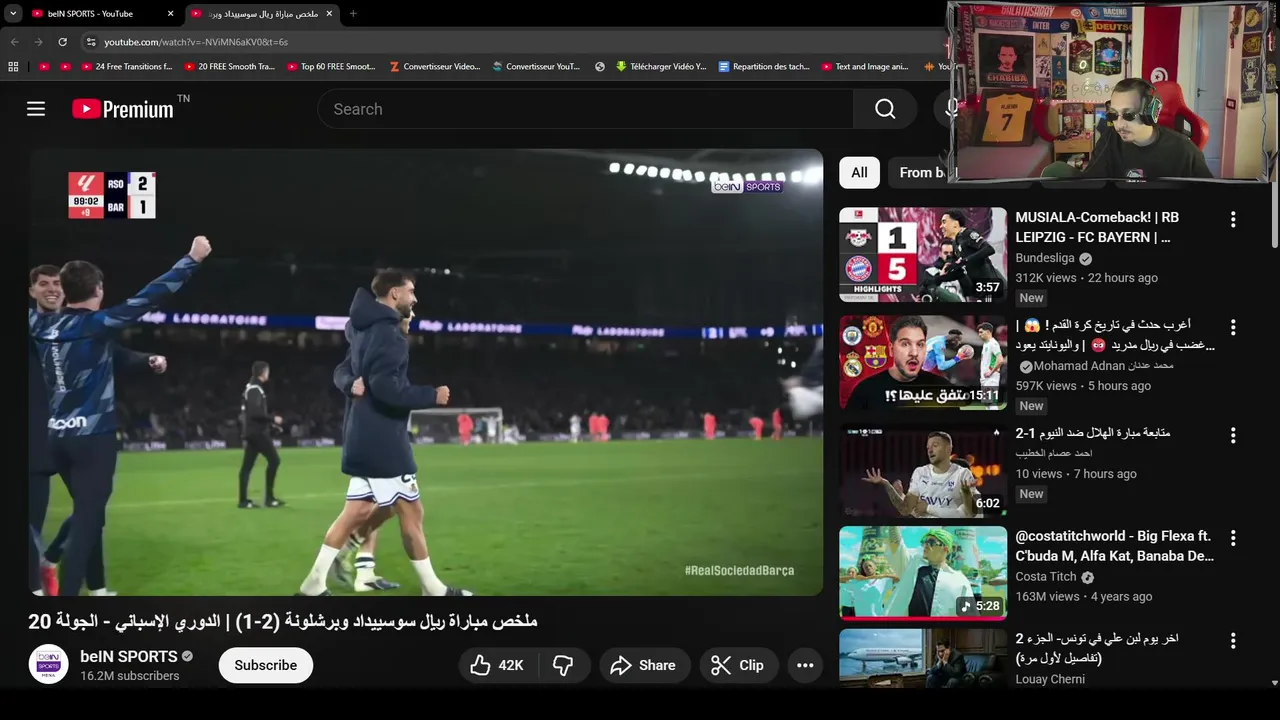Close the beIN SPORTS - YouTube tab
Image resolution: width=1280 pixels, height=720 pixels.
coord(170,14)
